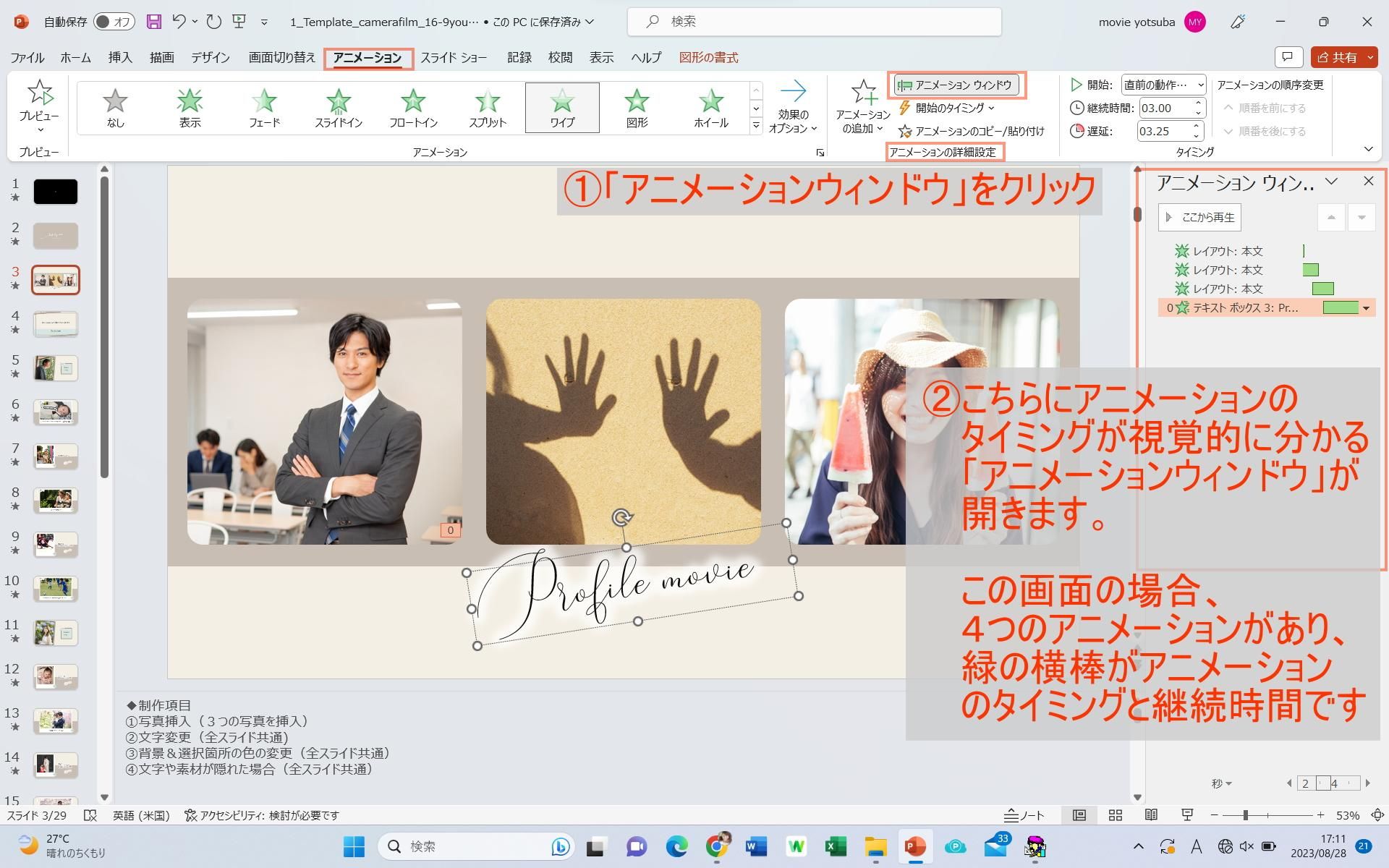Collapse the ribbon using the chevron
This screenshot has height=868, width=1389.
[x=1368, y=149]
